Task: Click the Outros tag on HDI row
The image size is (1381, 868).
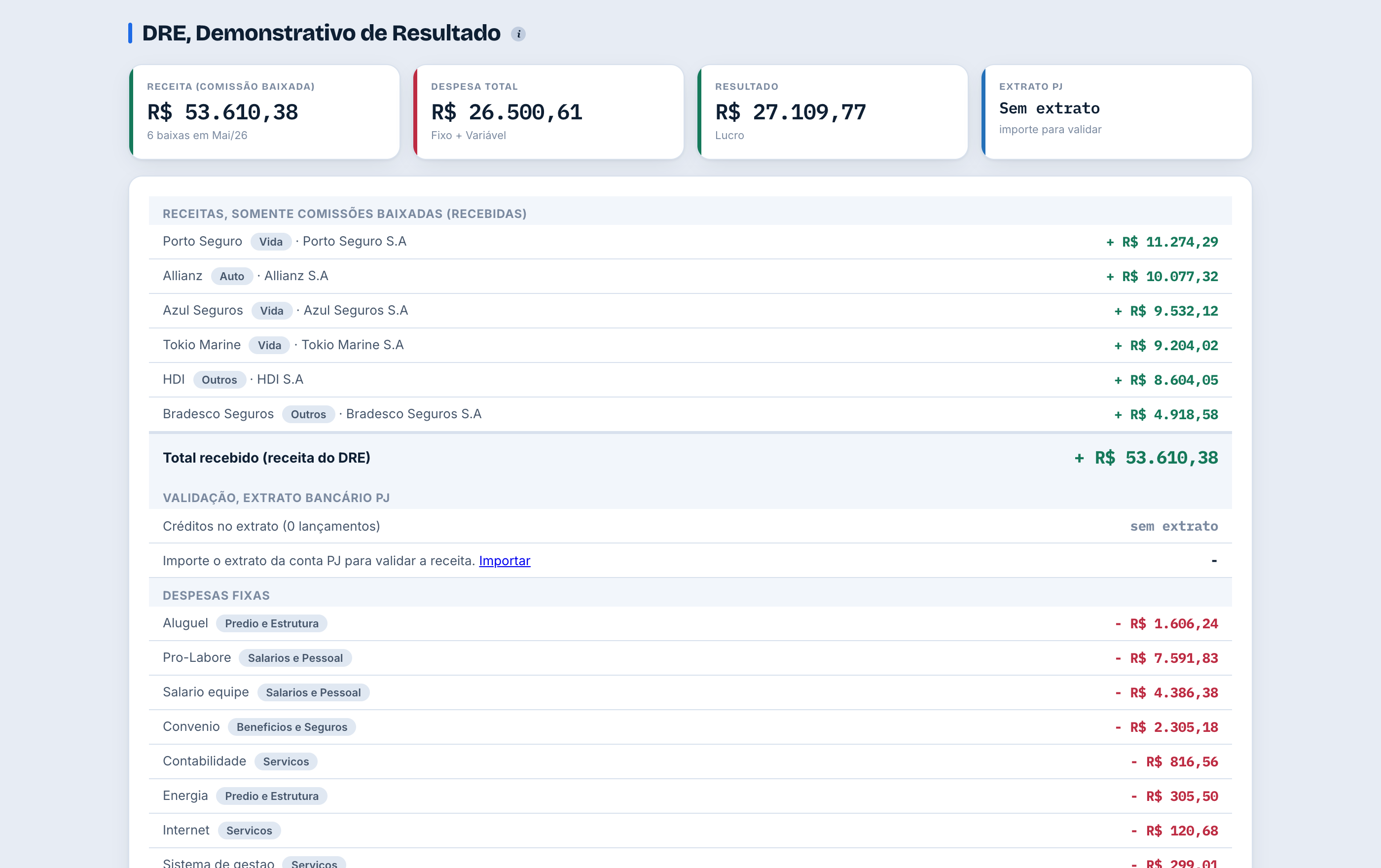Action: coord(219,380)
